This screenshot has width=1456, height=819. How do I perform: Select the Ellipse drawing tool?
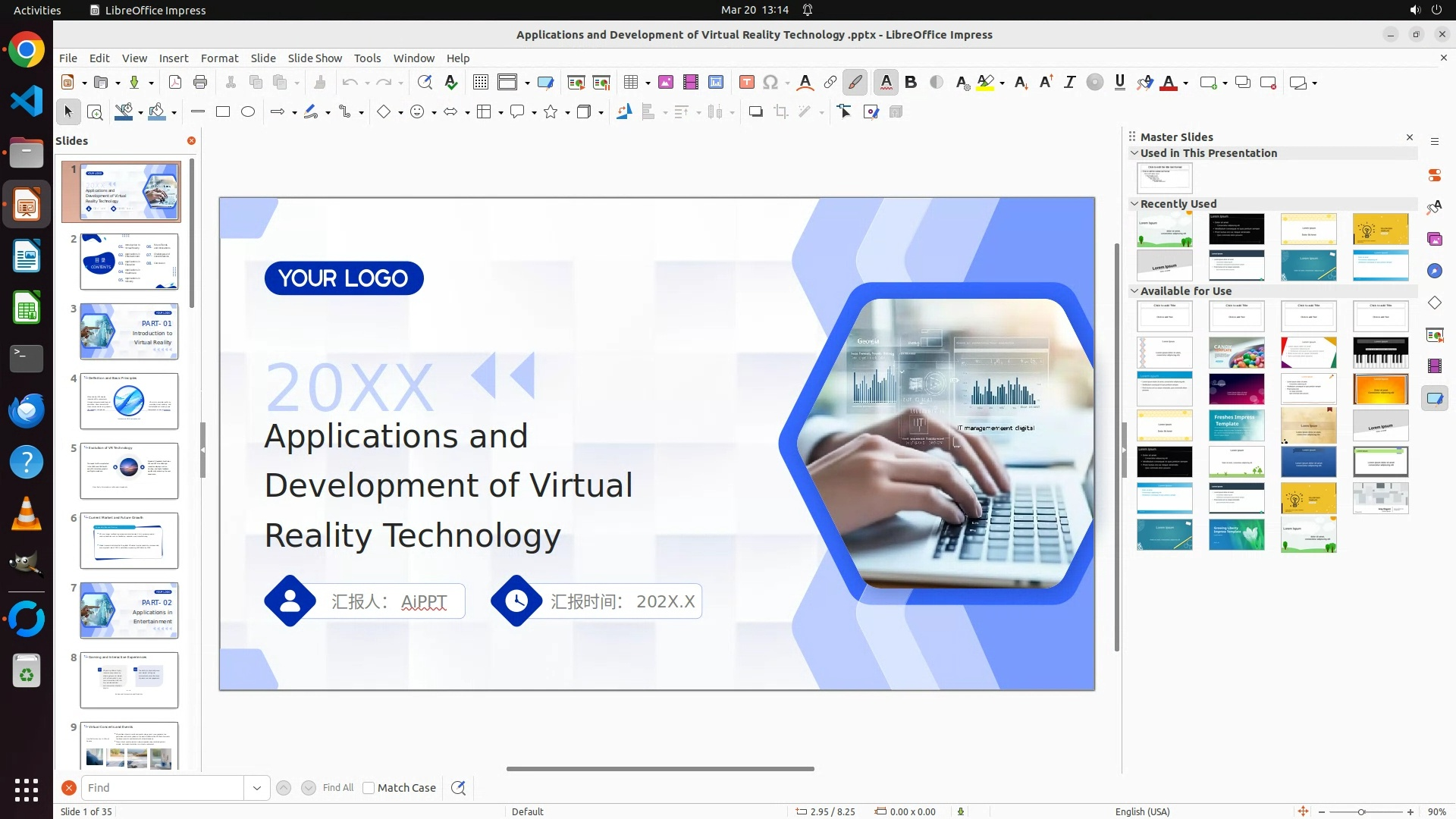pyautogui.click(x=248, y=112)
